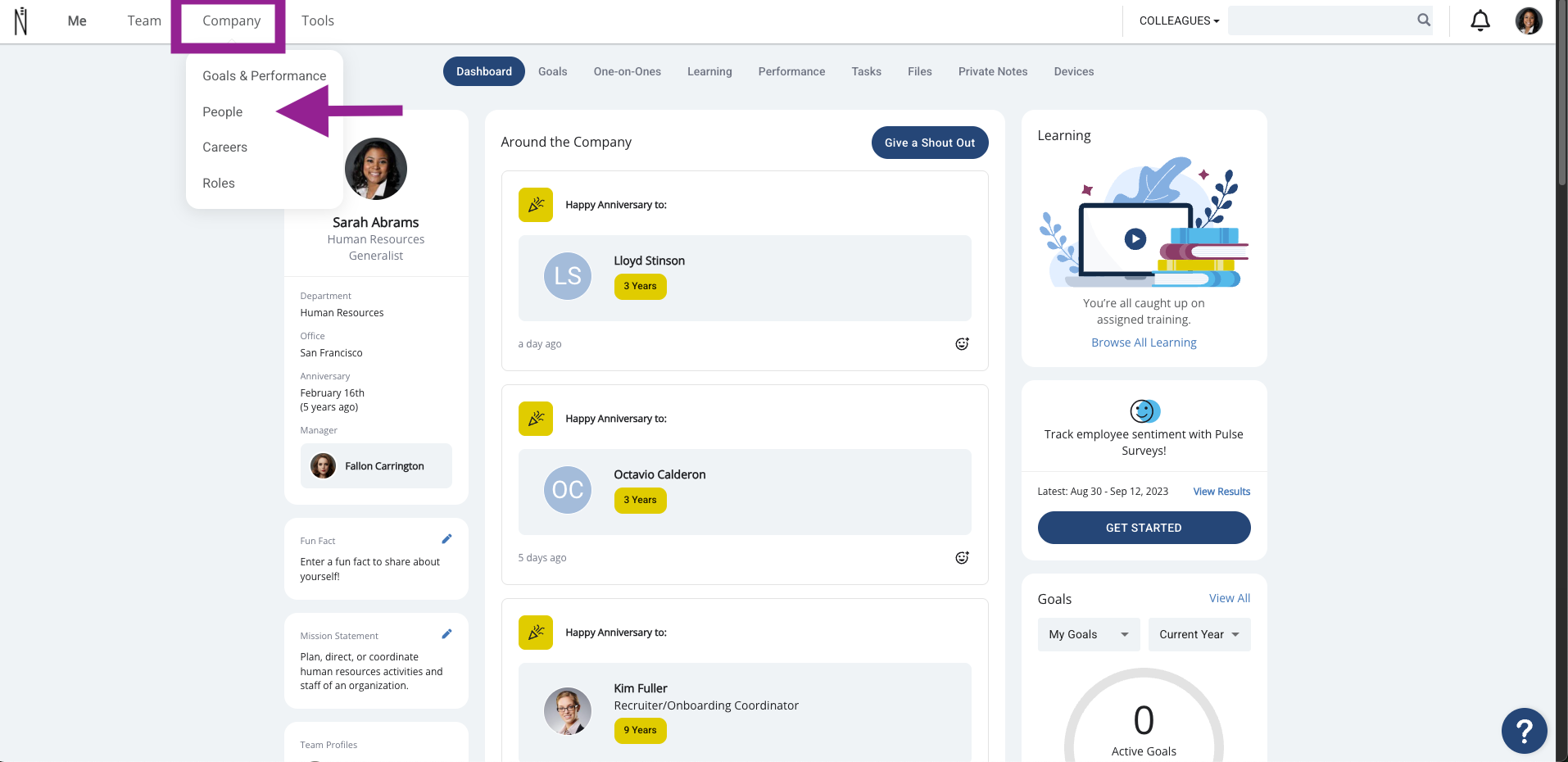Viewport: 1568px width, 762px height.
Task: Select People from the Company menu
Action: (223, 112)
